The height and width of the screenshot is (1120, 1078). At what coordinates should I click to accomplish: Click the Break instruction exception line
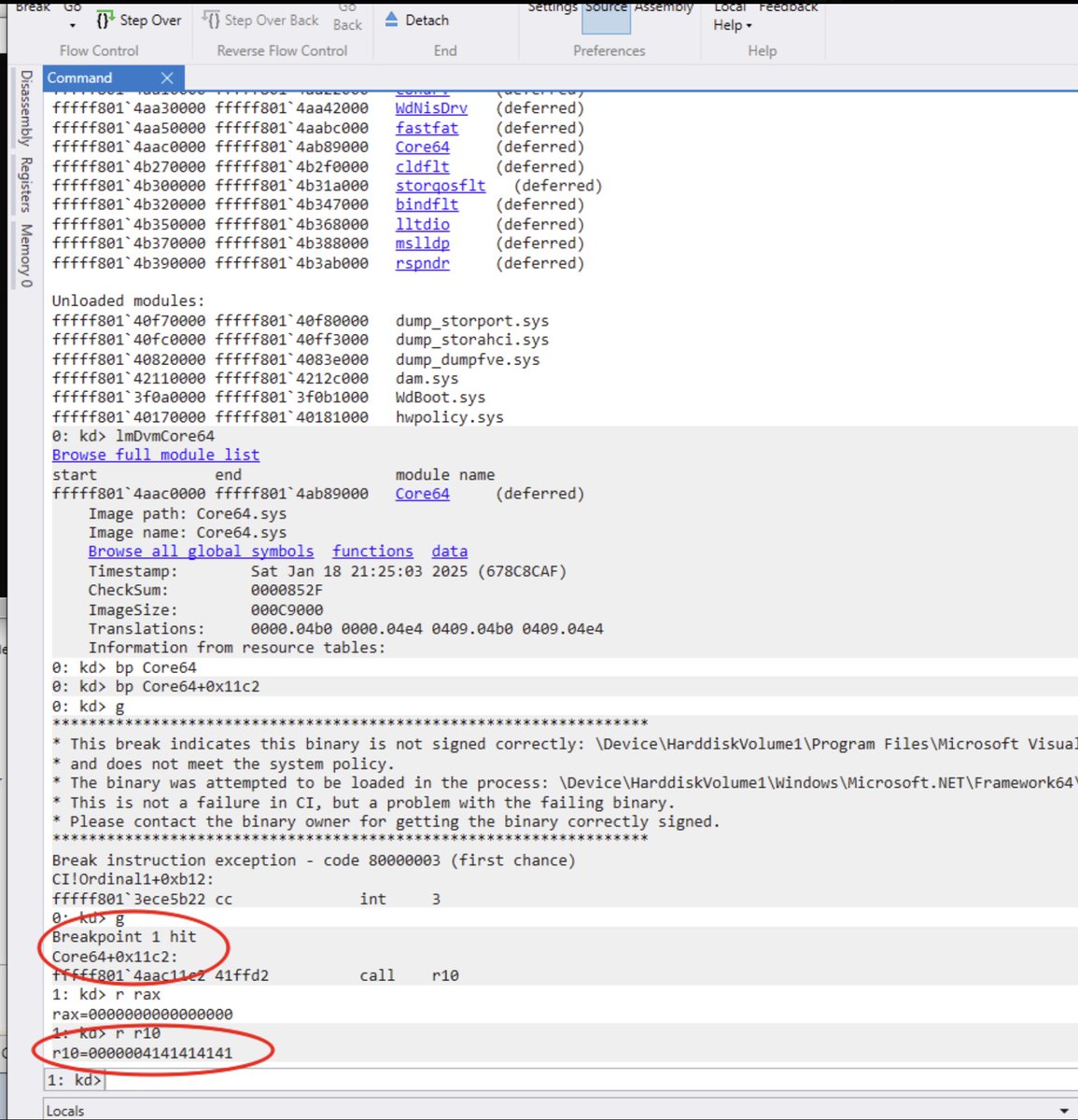point(314,861)
